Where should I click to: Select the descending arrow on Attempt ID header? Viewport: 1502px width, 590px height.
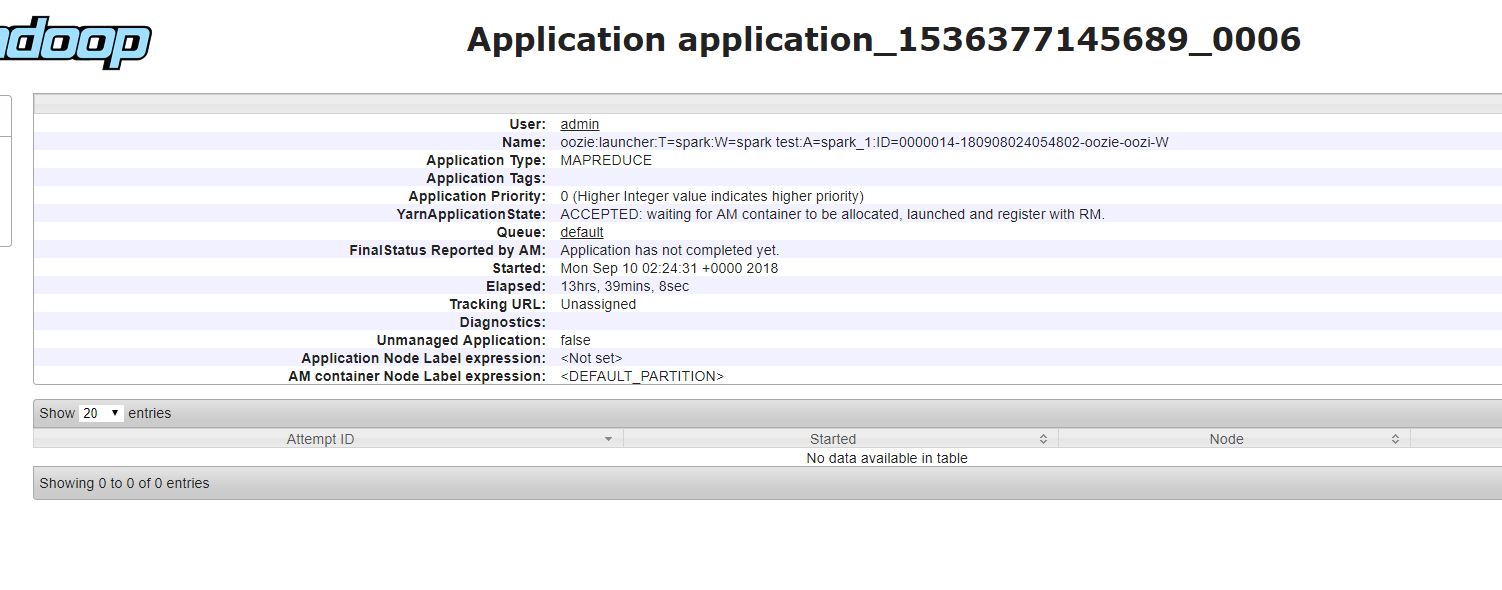click(x=610, y=441)
